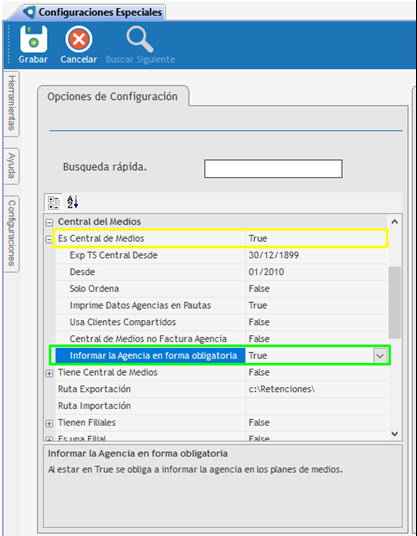Click the property grid scroll up arrow
Image resolution: width=417 pixels, height=536 pixels.
(x=395, y=222)
